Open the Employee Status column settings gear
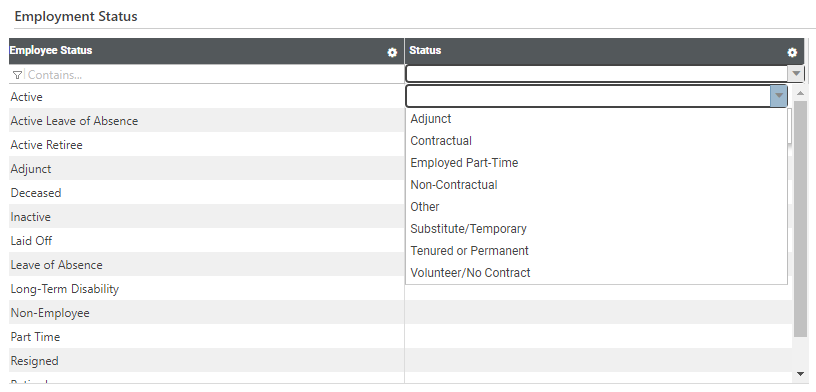816x392 pixels. click(392, 53)
